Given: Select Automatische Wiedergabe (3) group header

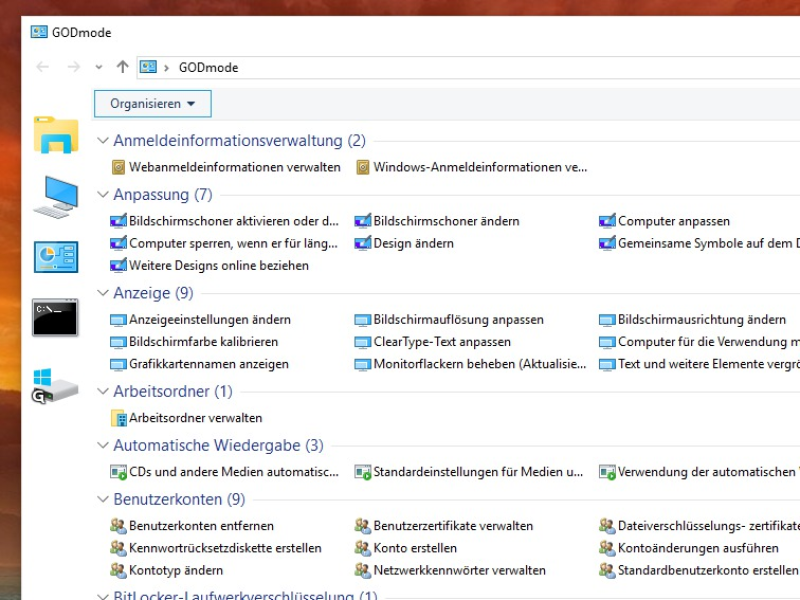Looking at the screenshot, I should 218,445.
